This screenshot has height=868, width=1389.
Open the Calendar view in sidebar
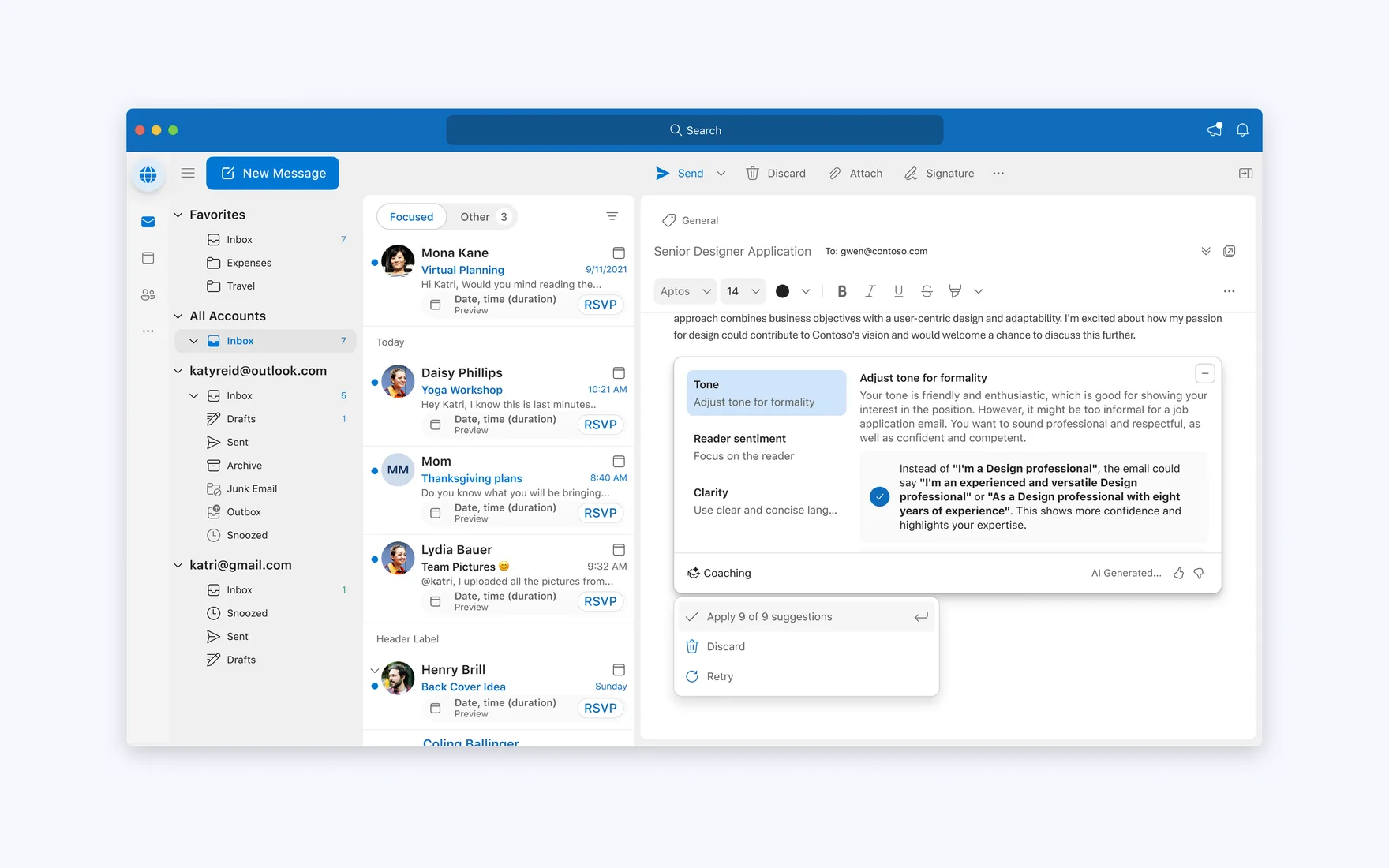tap(148, 258)
